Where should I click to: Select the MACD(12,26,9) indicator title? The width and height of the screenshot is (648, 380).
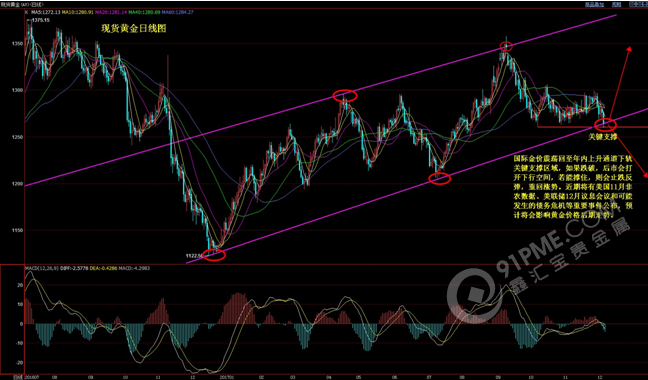(x=42, y=268)
